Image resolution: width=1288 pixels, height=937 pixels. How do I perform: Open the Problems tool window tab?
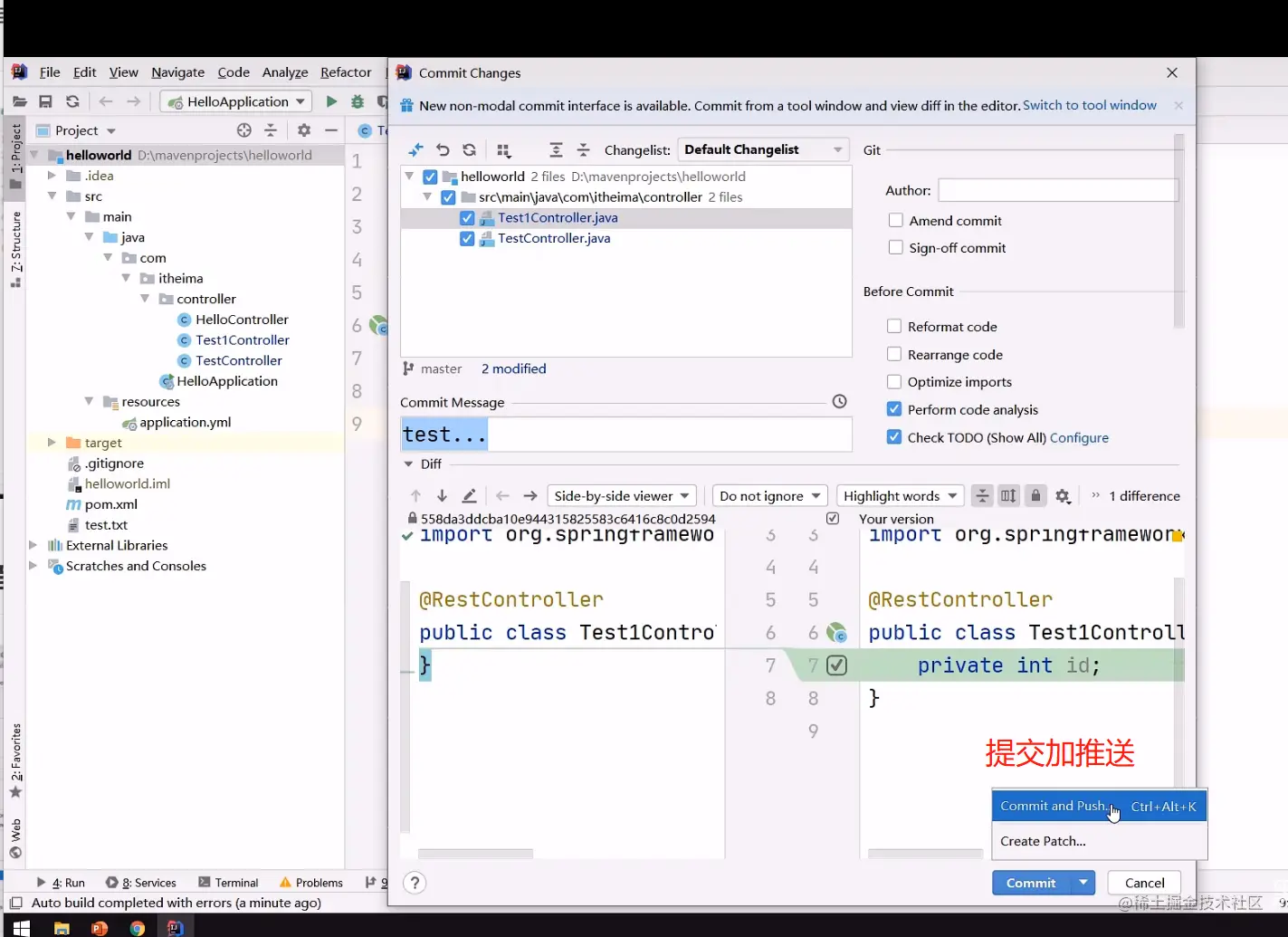311,883
